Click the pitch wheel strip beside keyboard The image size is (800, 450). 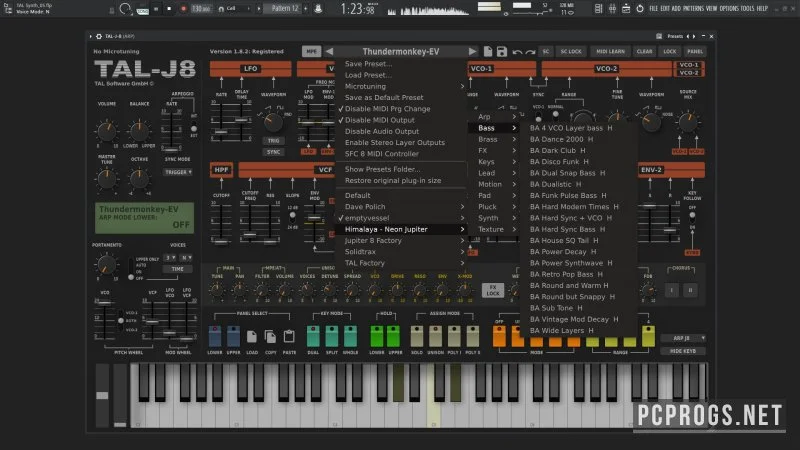point(102,395)
